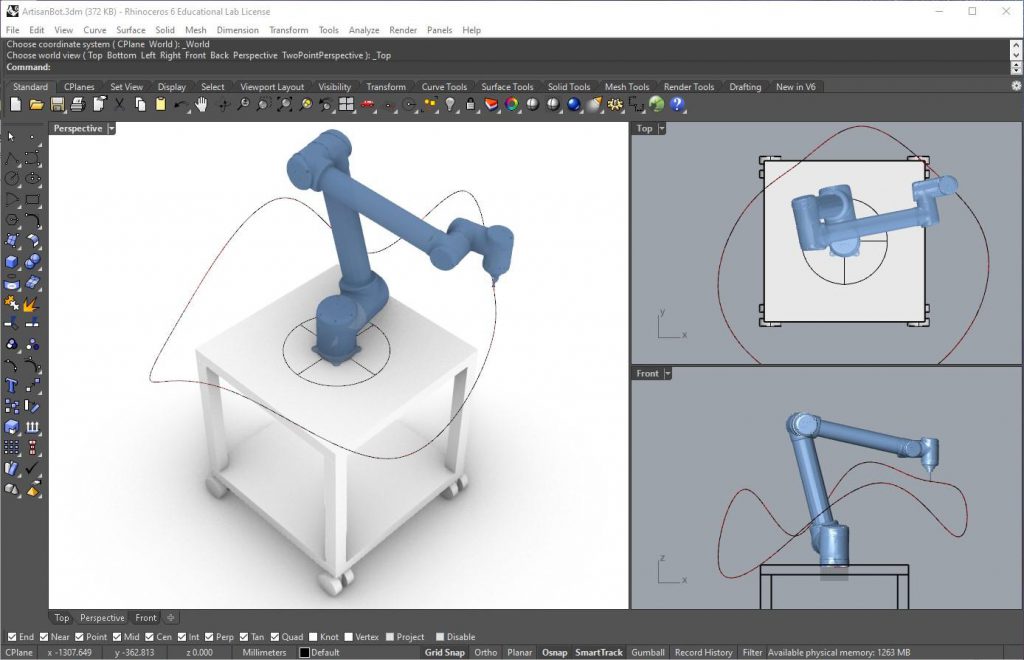Save the model with the floppy disk icon
Screen dimensions: 1024x660
tap(57, 104)
